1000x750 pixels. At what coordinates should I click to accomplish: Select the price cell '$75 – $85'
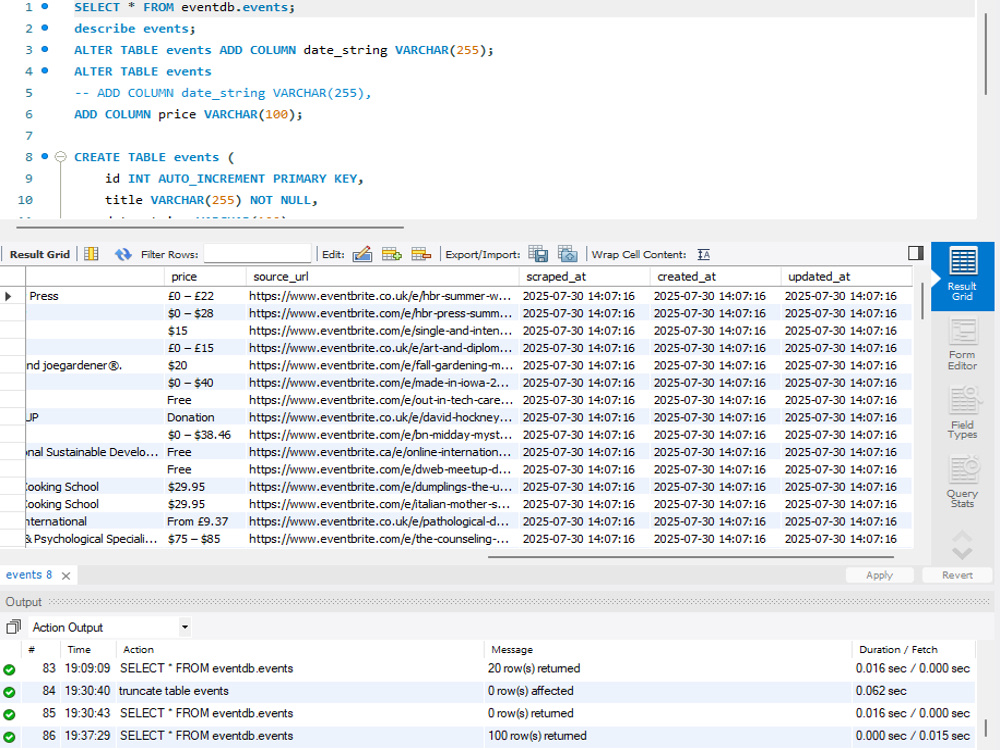[205, 539]
